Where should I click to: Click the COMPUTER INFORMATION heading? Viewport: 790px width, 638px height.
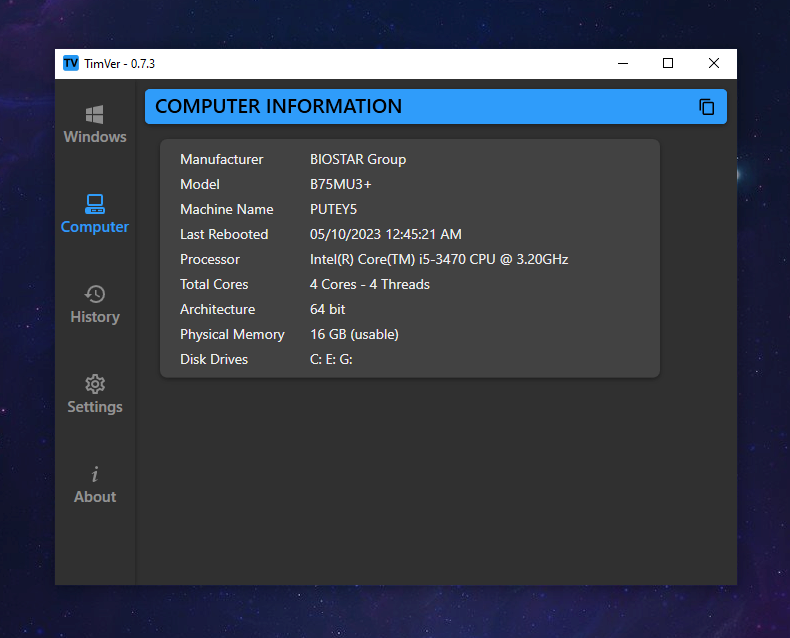coord(279,106)
